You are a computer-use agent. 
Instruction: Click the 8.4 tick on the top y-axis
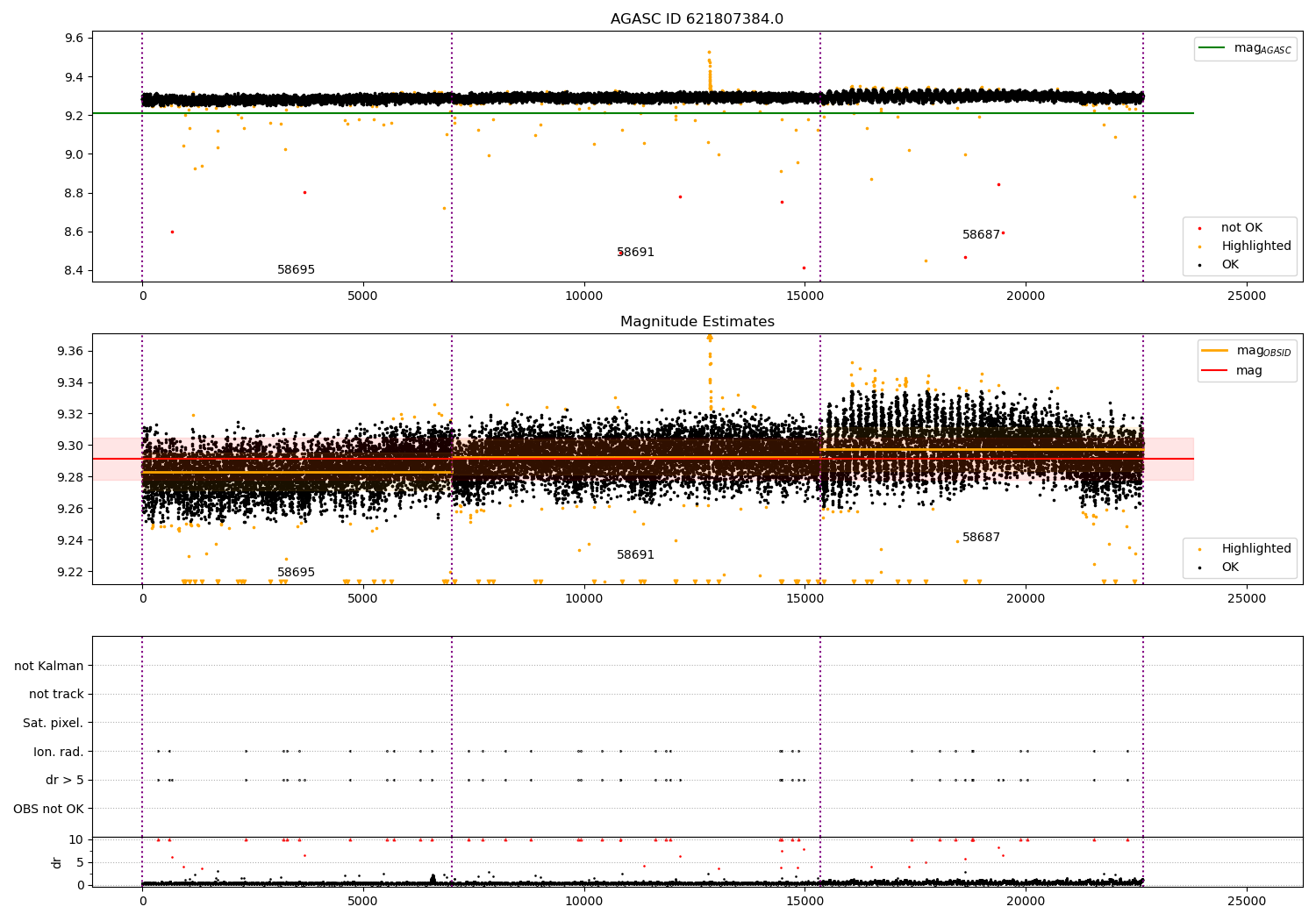coord(74,271)
